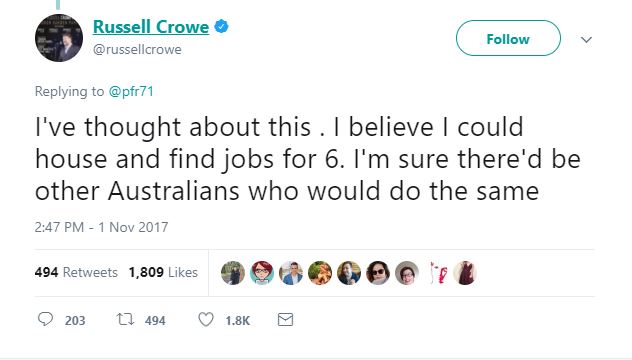Open the last liker avatar in row
632x360 pixels.
coord(465,273)
